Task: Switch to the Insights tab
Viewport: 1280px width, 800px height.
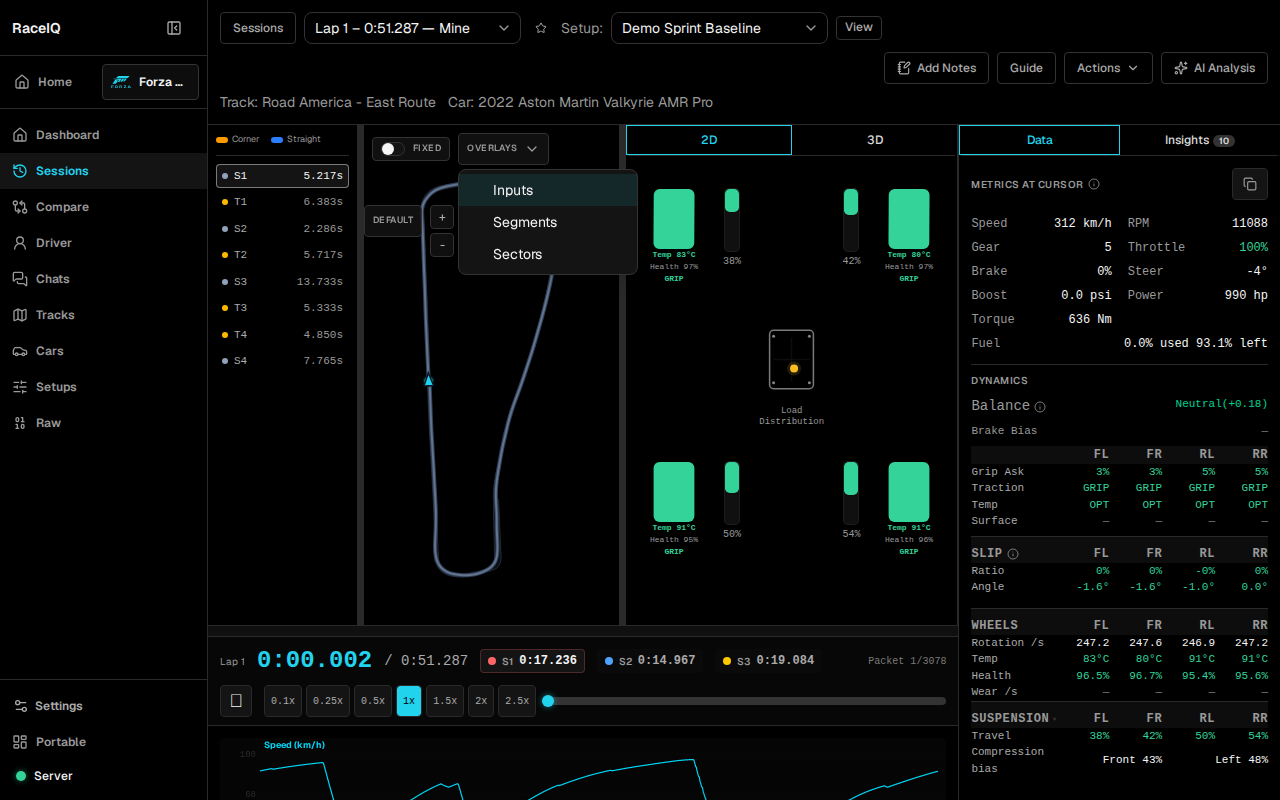Action: click(x=1199, y=140)
